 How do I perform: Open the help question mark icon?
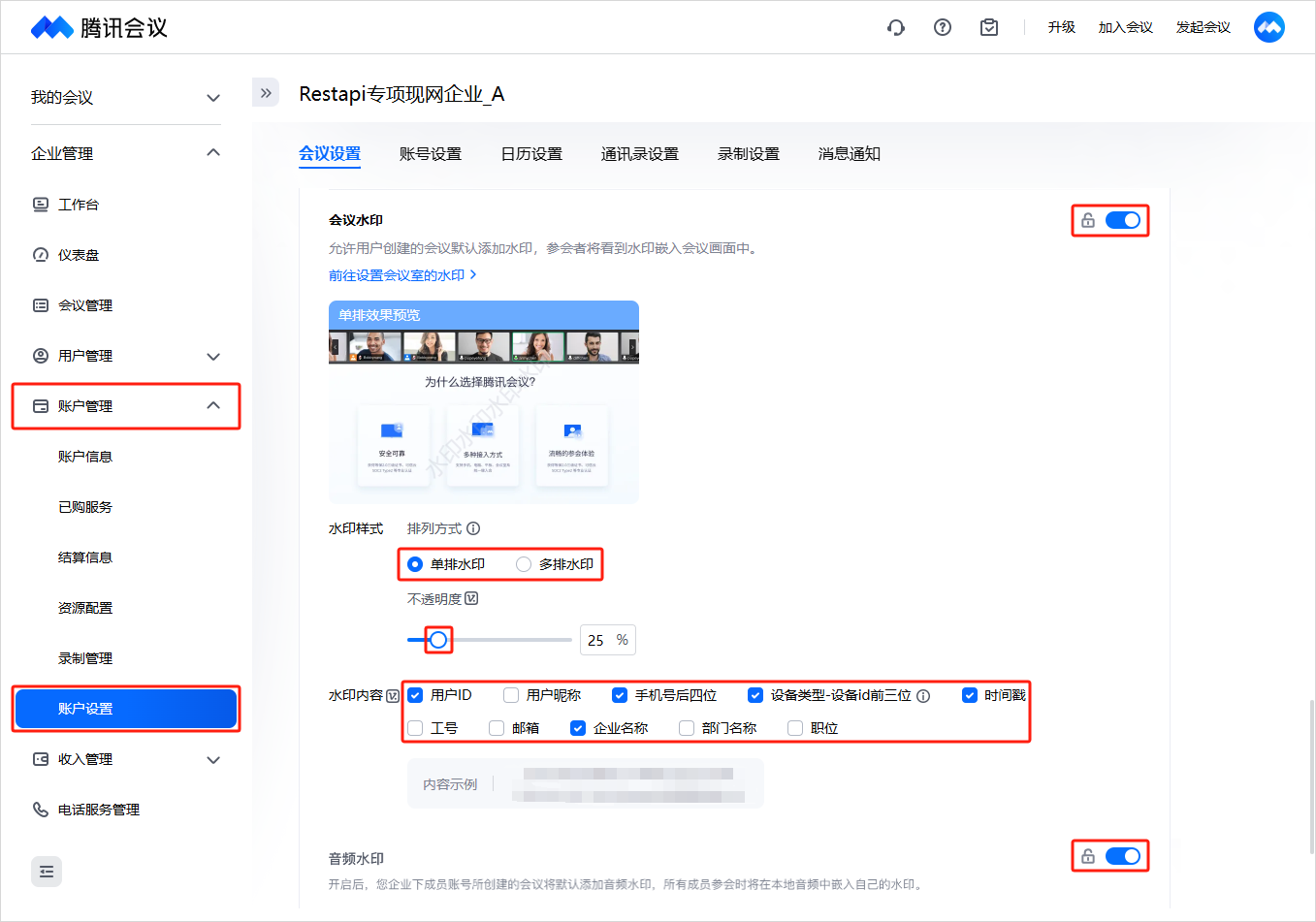[x=943, y=27]
